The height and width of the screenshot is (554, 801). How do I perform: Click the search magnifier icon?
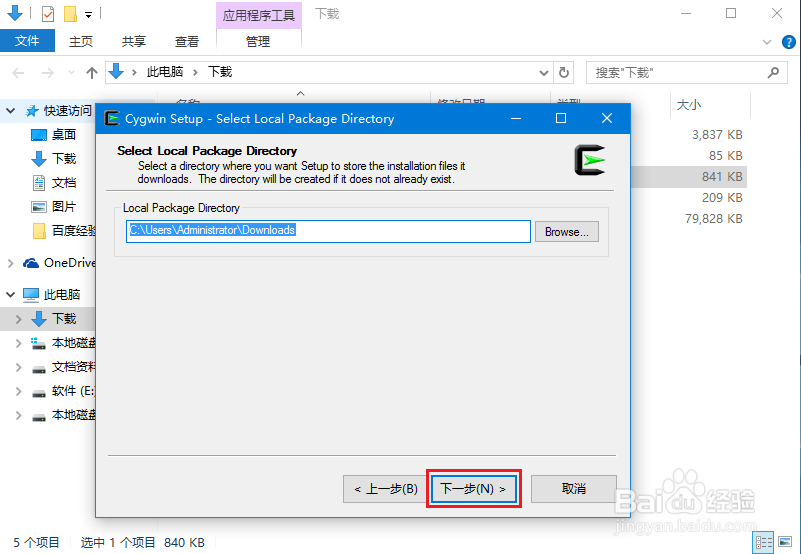click(x=773, y=73)
